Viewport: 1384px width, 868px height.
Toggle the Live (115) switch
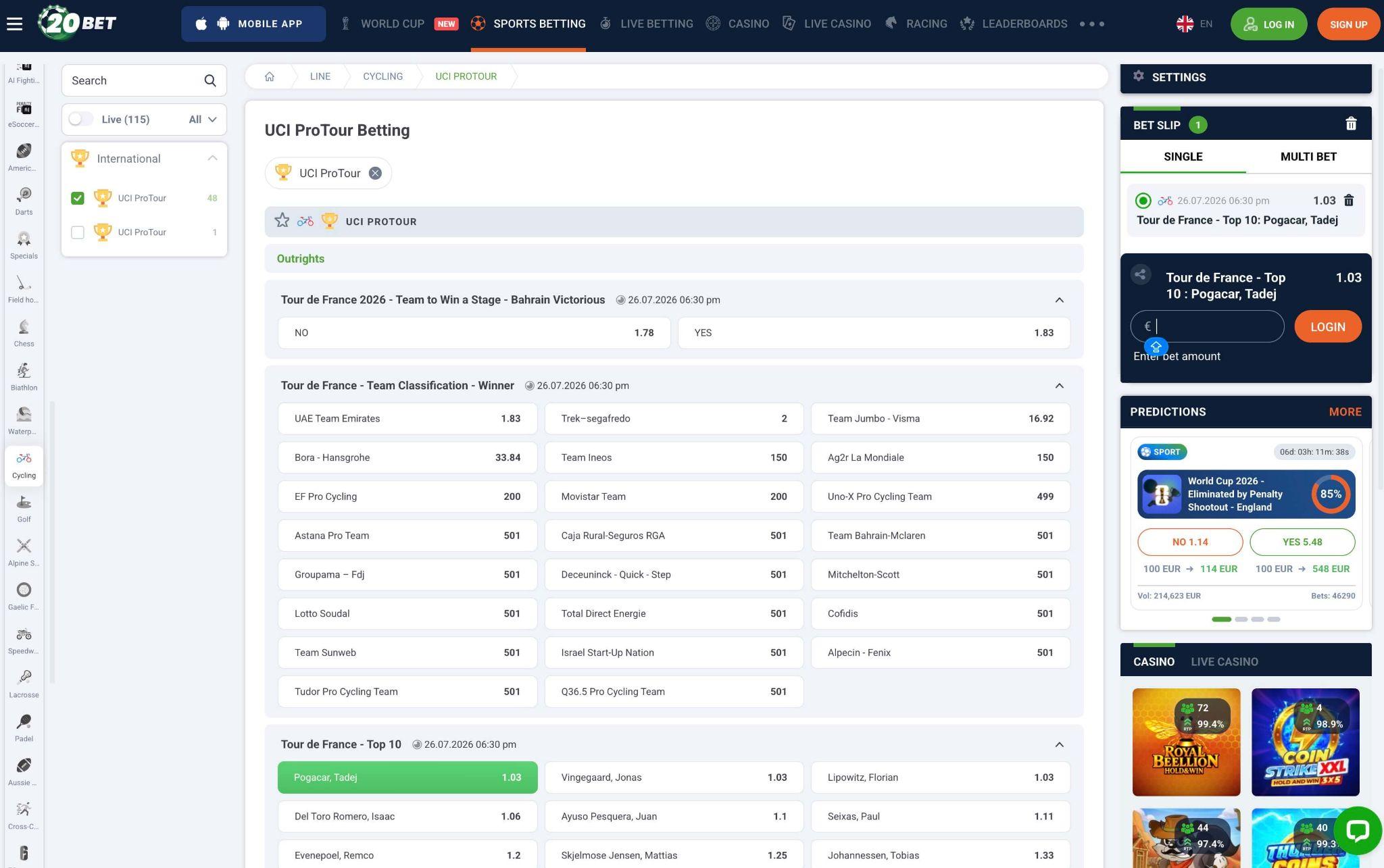click(x=81, y=119)
